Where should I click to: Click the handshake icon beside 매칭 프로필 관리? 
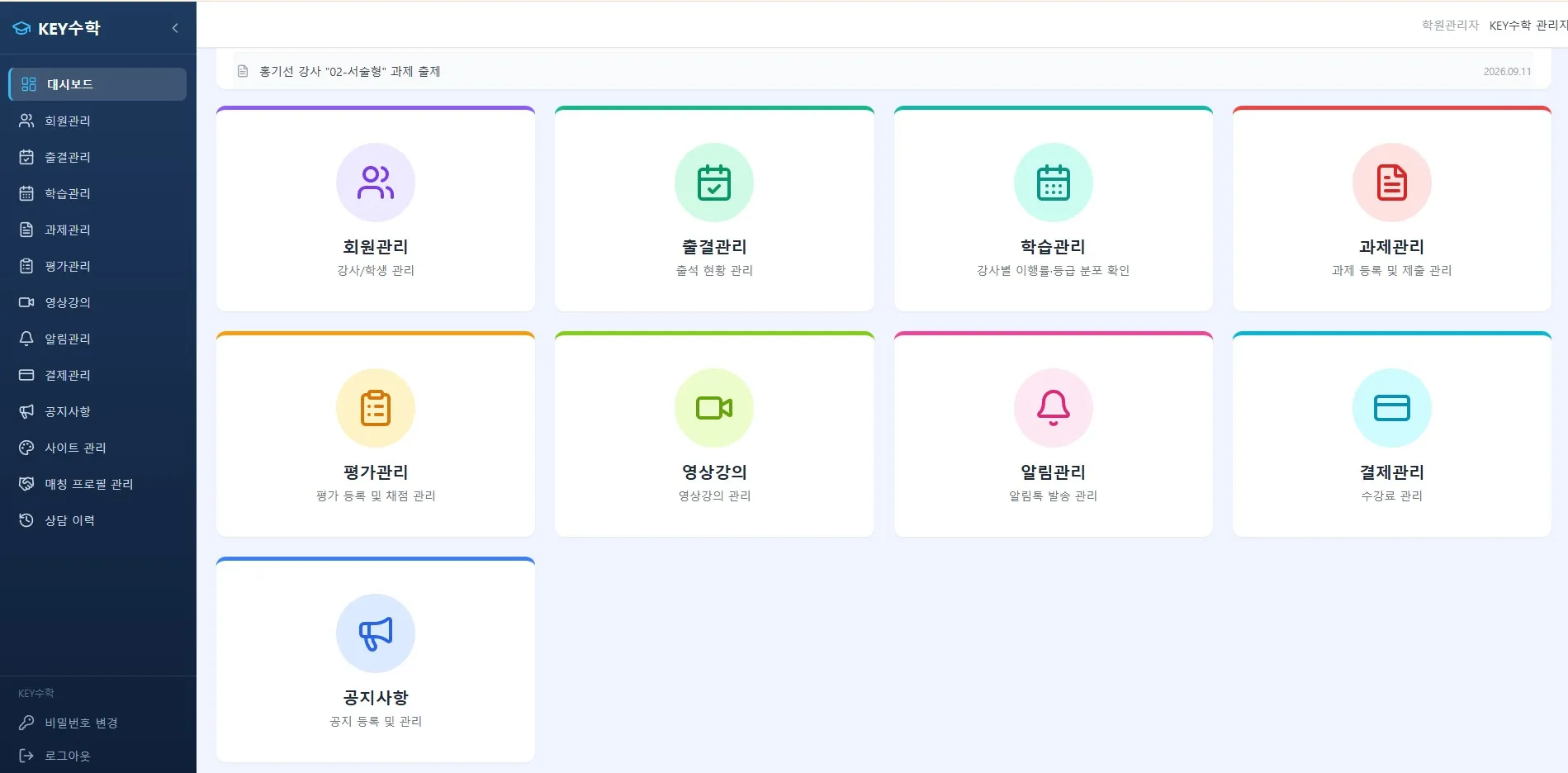tap(26, 484)
